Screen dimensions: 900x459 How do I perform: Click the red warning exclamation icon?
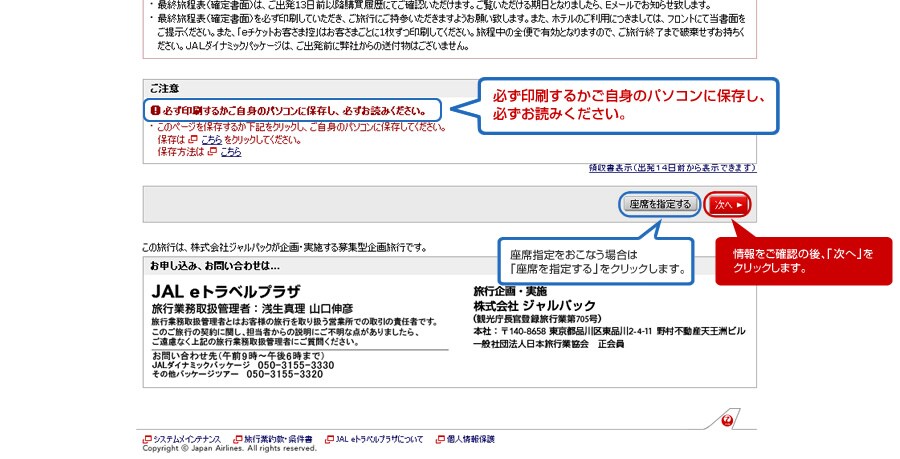point(155,110)
